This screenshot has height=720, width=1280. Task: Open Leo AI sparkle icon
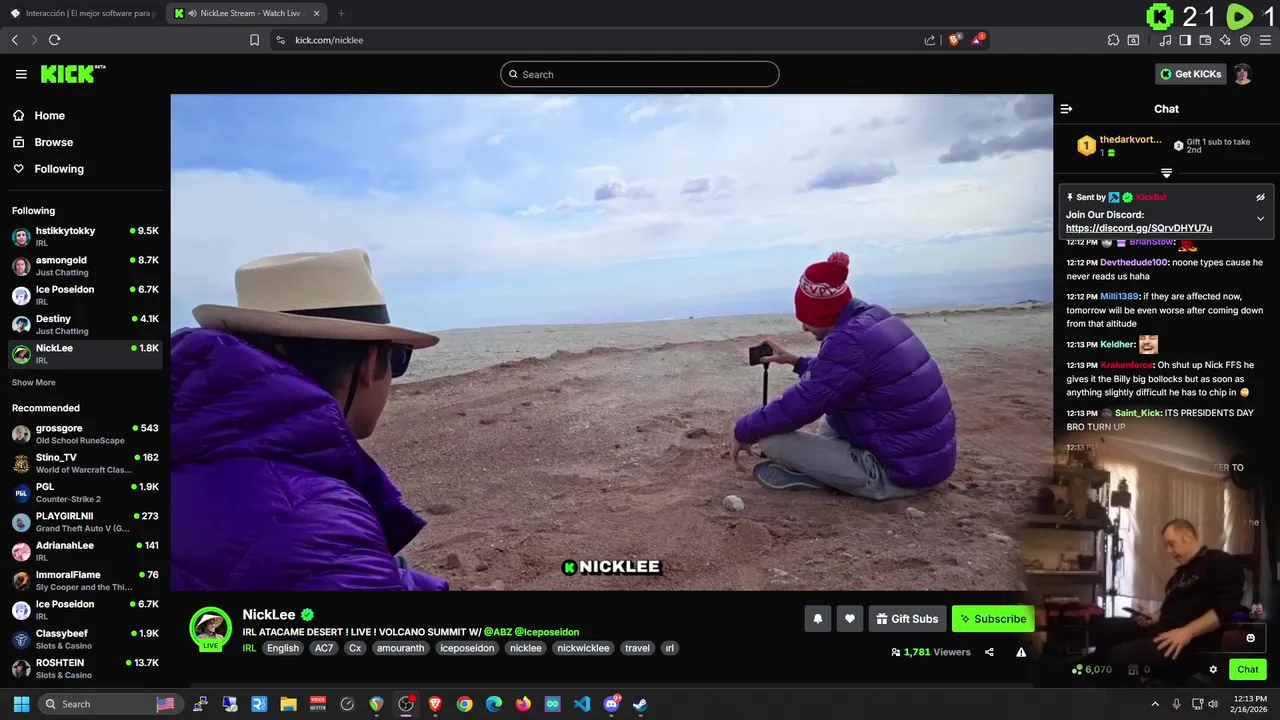click(x=1225, y=40)
